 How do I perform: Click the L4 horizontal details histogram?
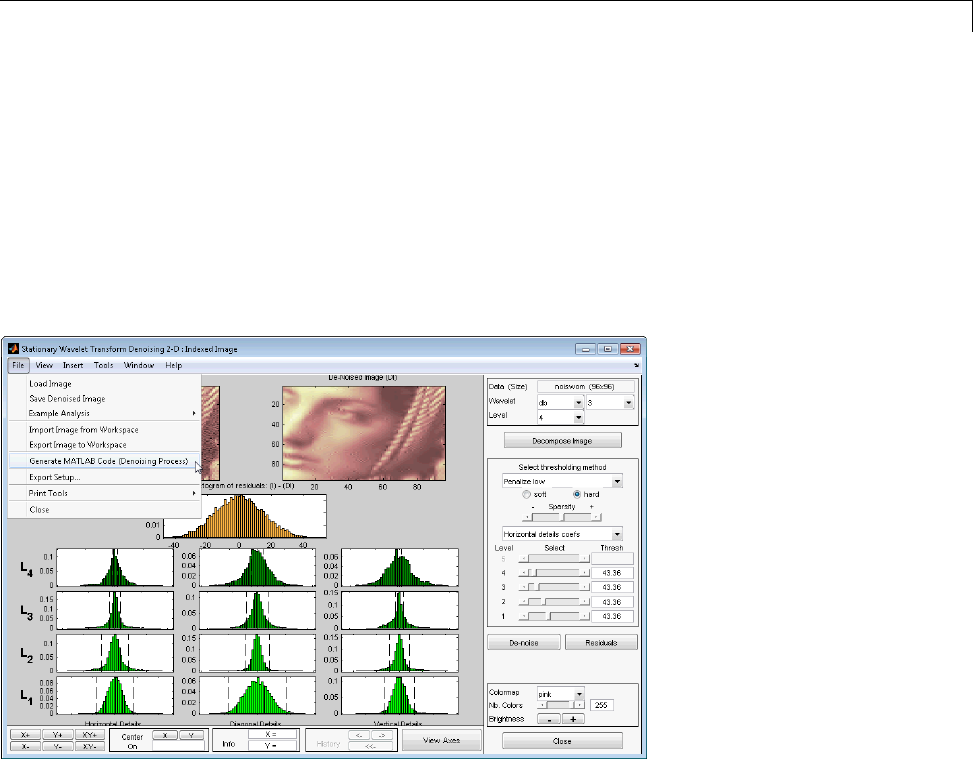115,567
